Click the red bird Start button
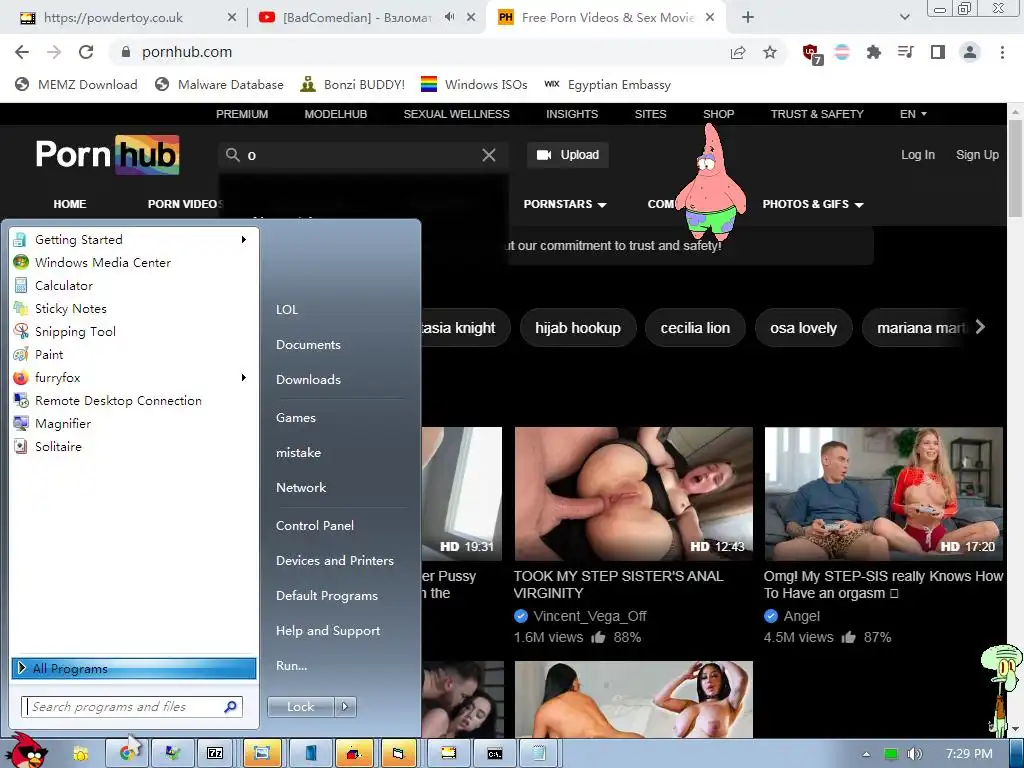1024x768 pixels. click(x=27, y=750)
